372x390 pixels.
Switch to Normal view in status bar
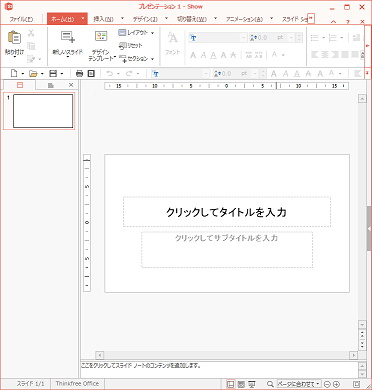(x=230, y=384)
